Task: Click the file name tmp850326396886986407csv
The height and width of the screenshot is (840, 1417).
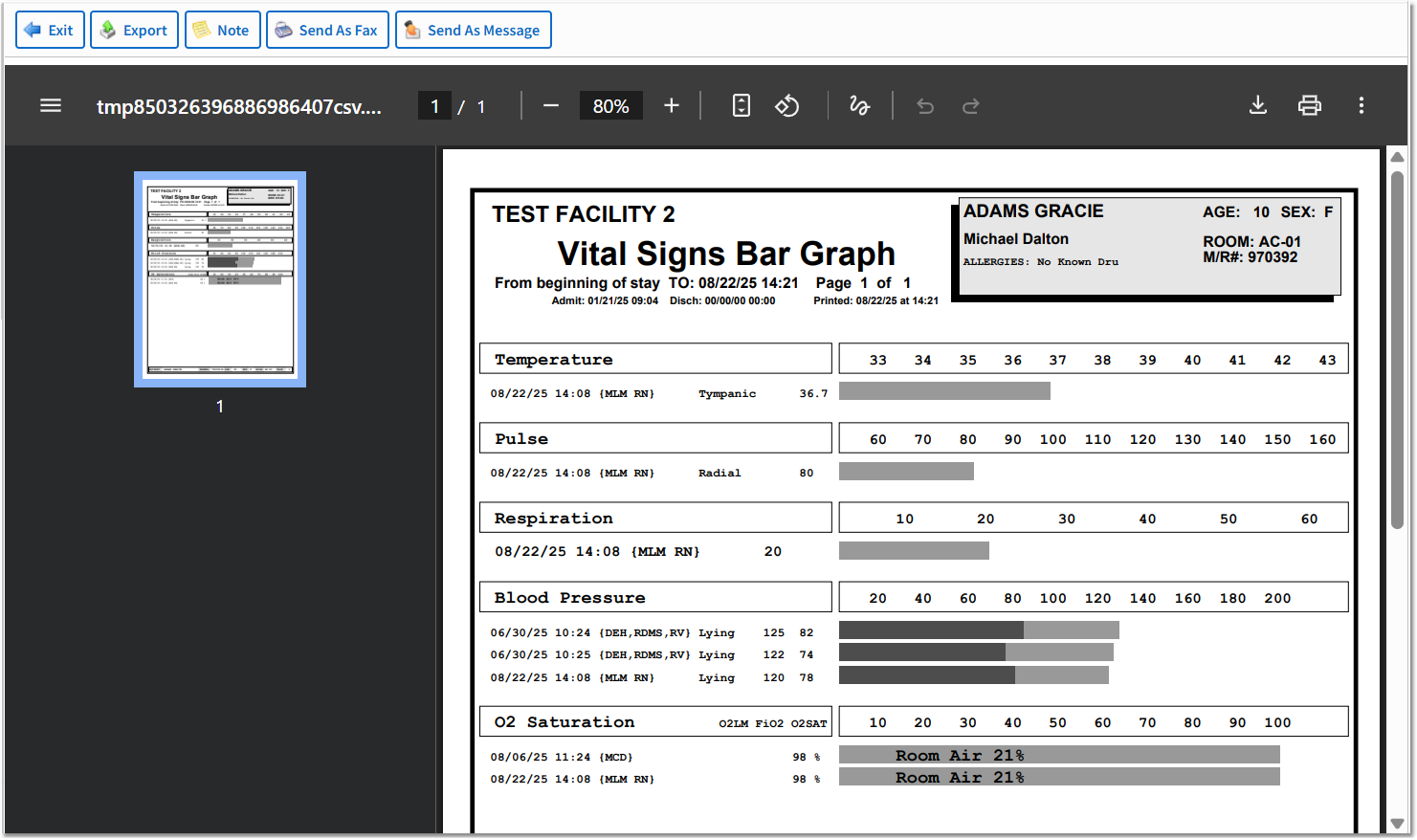Action: pos(239,106)
